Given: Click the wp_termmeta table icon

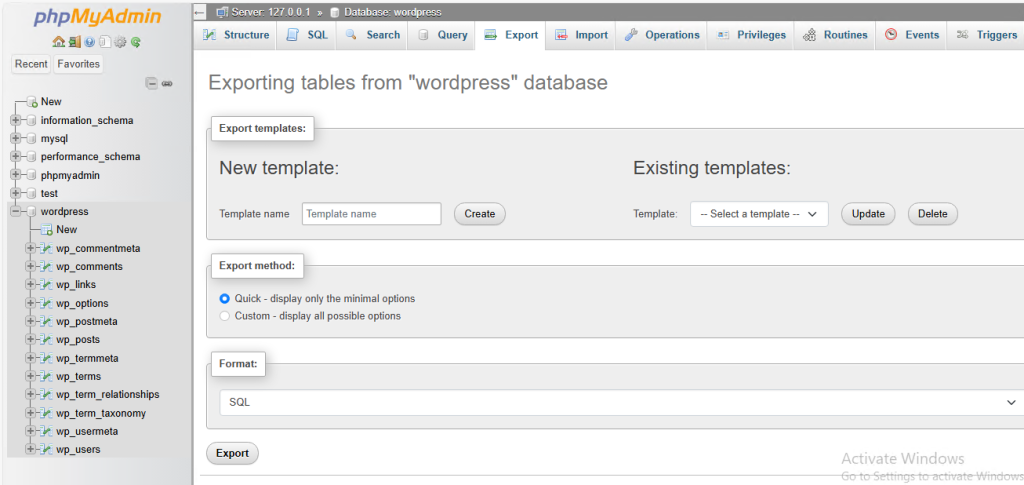Looking at the screenshot, I should 46,358.
